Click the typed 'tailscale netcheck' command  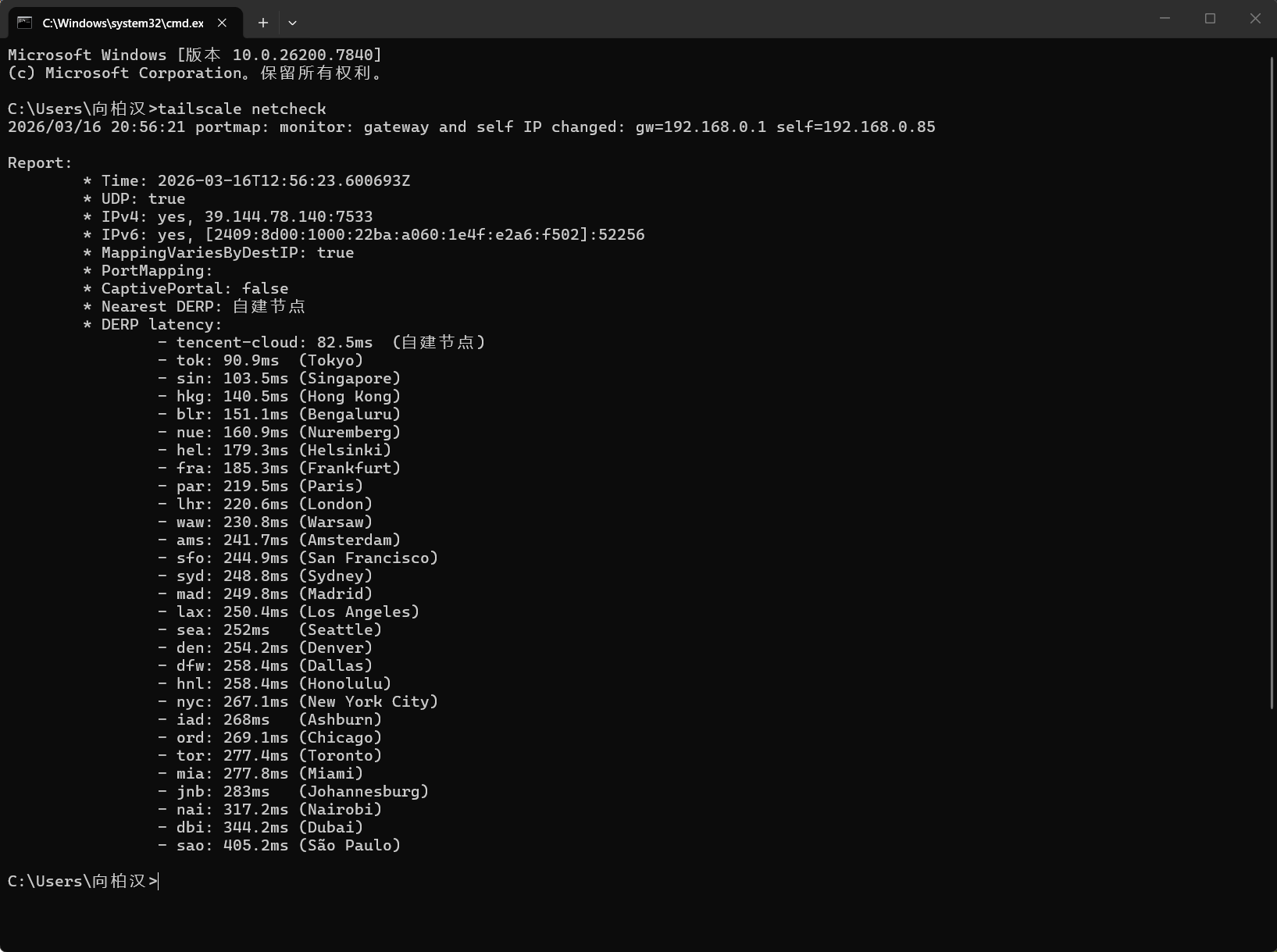click(x=242, y=109)
